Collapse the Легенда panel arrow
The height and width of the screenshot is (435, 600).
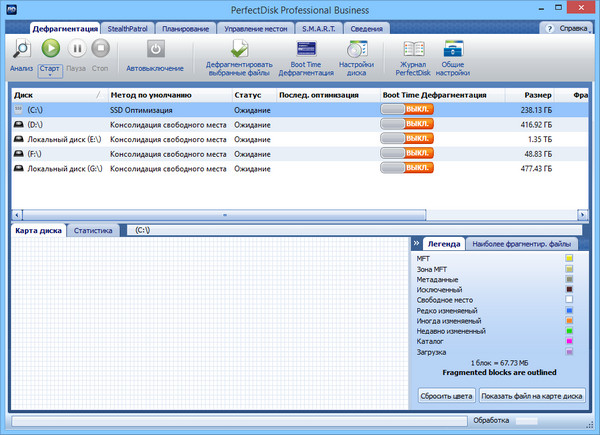click(x=416, y=243)
